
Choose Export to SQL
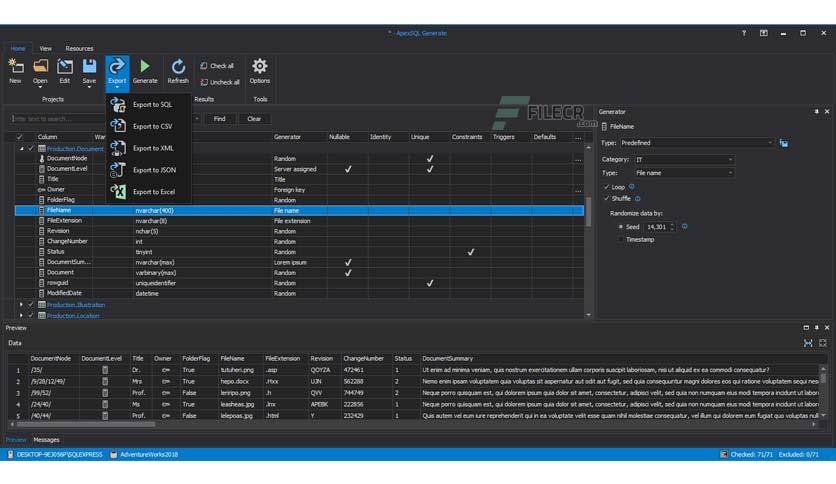pos(148,104)
